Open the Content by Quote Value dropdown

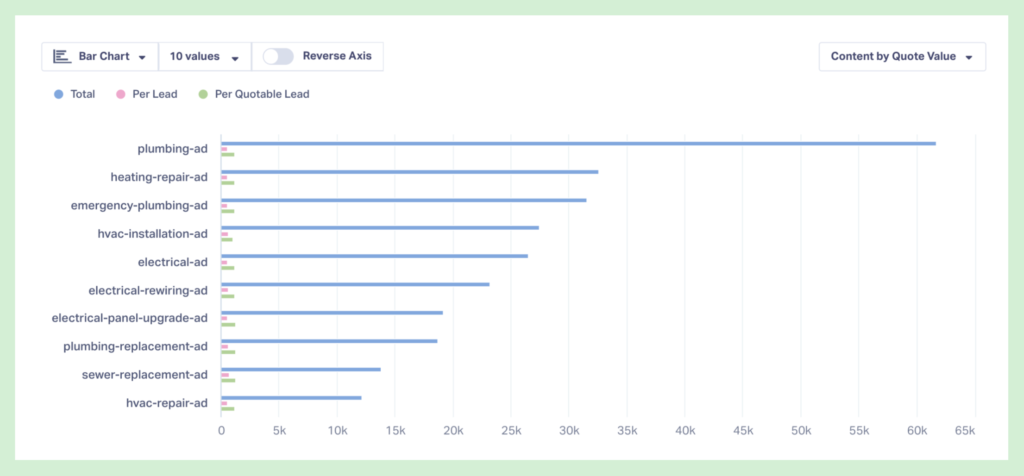902,57
